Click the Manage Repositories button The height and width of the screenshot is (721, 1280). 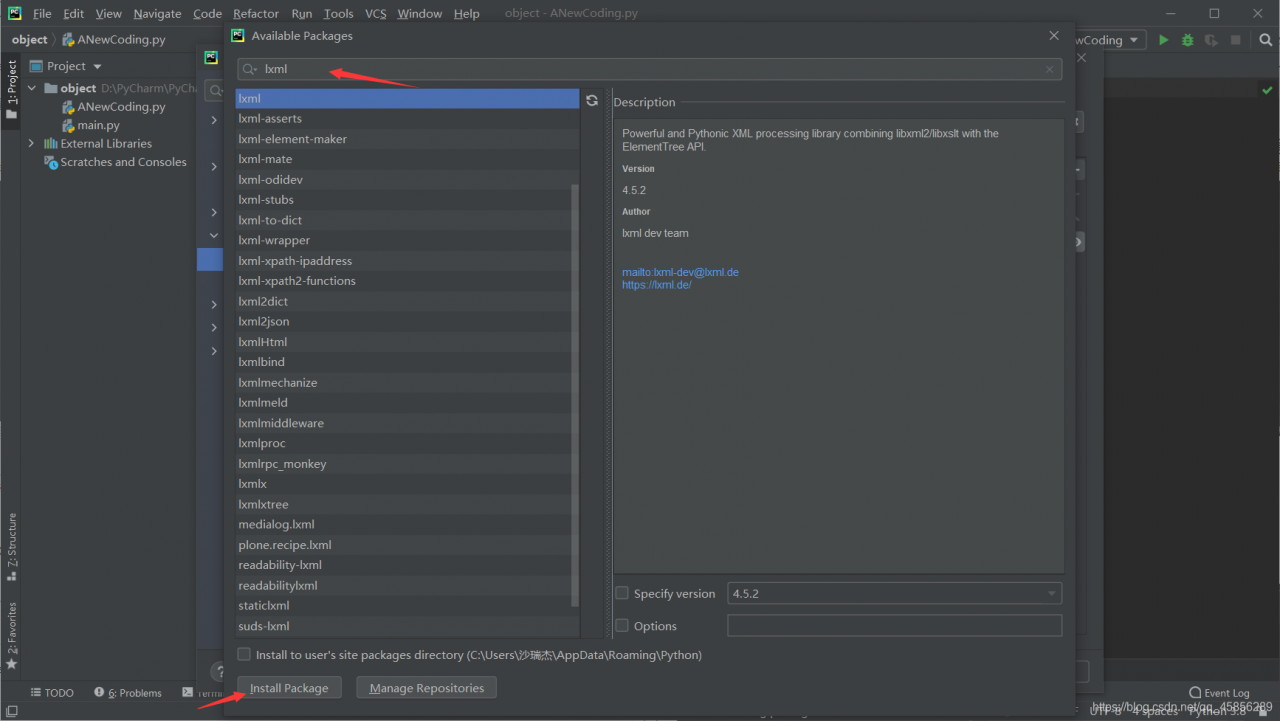point(427,688)
